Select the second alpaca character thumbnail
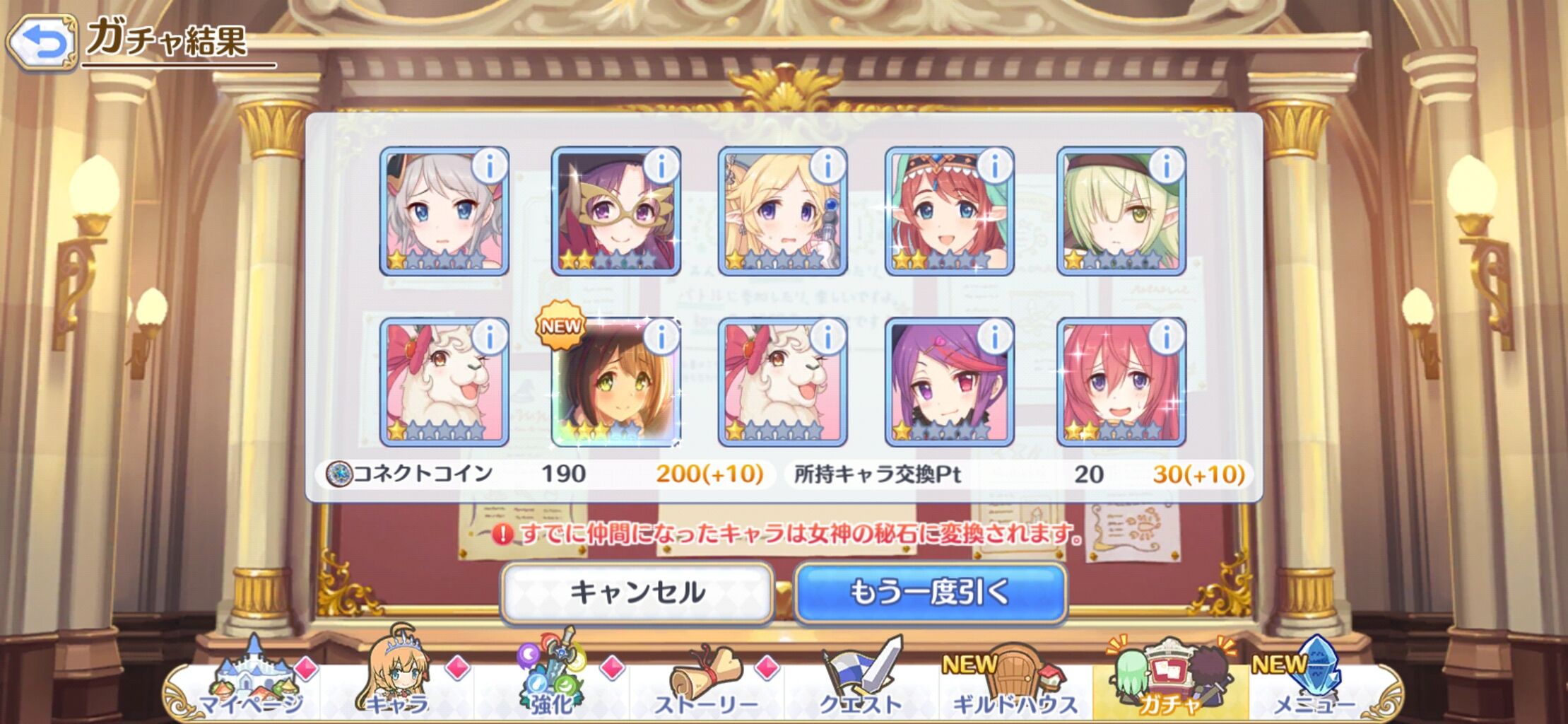Image resolution: width=1568 pixels, height=724 pixels. click(782, 382)
